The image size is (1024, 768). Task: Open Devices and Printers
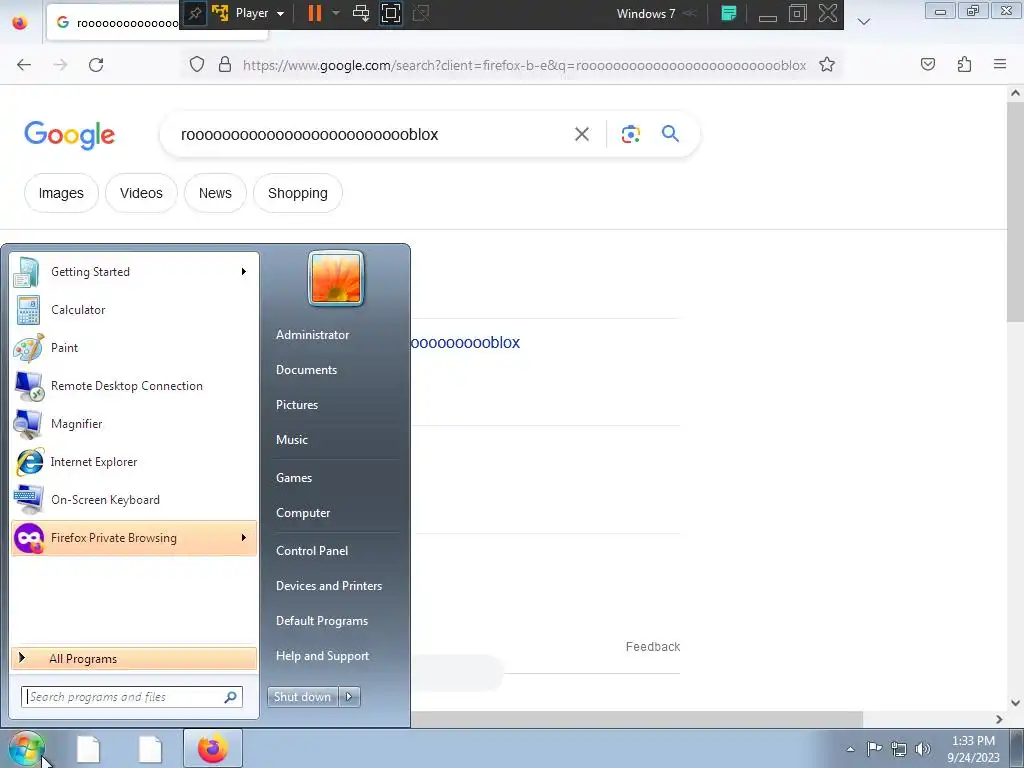328,586
